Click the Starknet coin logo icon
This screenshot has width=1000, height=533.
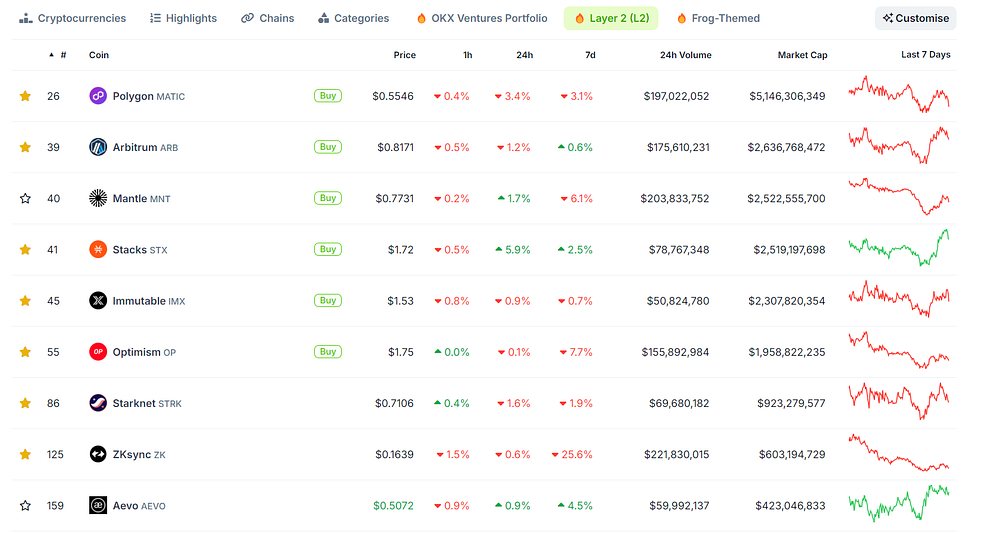98,403
